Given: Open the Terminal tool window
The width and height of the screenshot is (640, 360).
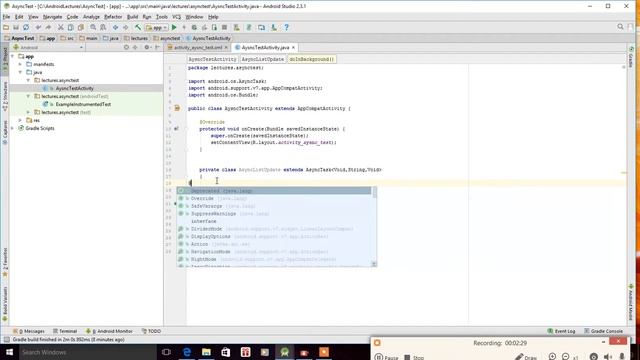Looking at the screenshot, I should [64, 331].
